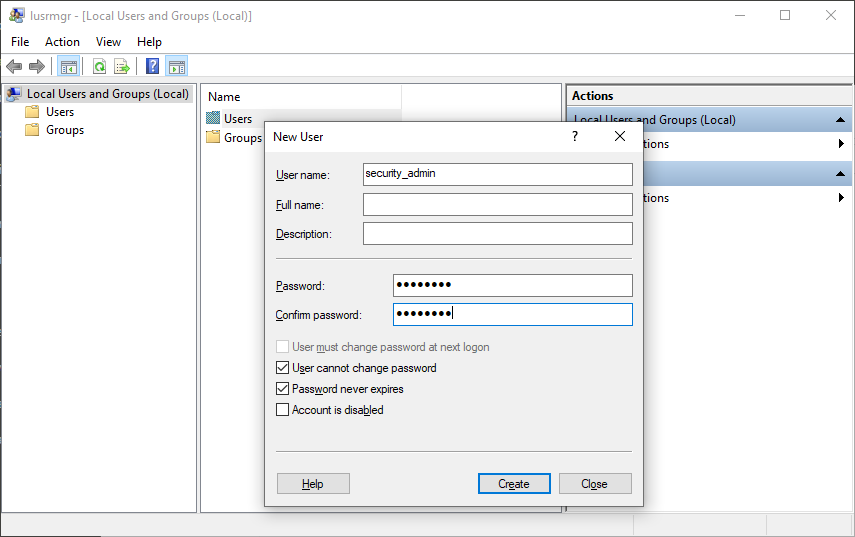Screen dimensions: 855x537
Task: Select Users folder in console tree
Action: point(60,112)
